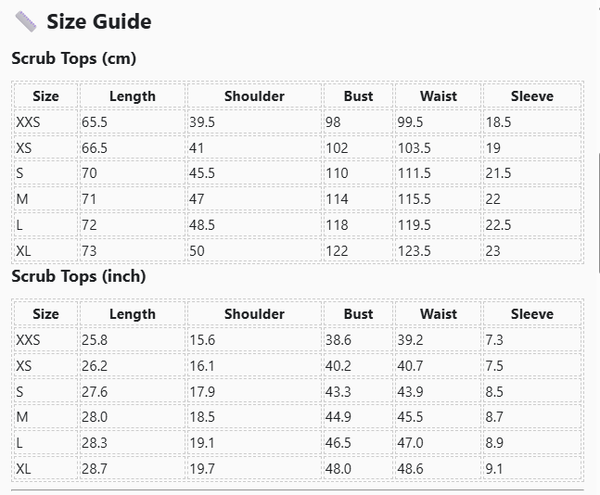This screenshot has height=495, width=600.
Task: Click Waist column header in cm table
Action: pyautogui.click(x=438, y=96)
